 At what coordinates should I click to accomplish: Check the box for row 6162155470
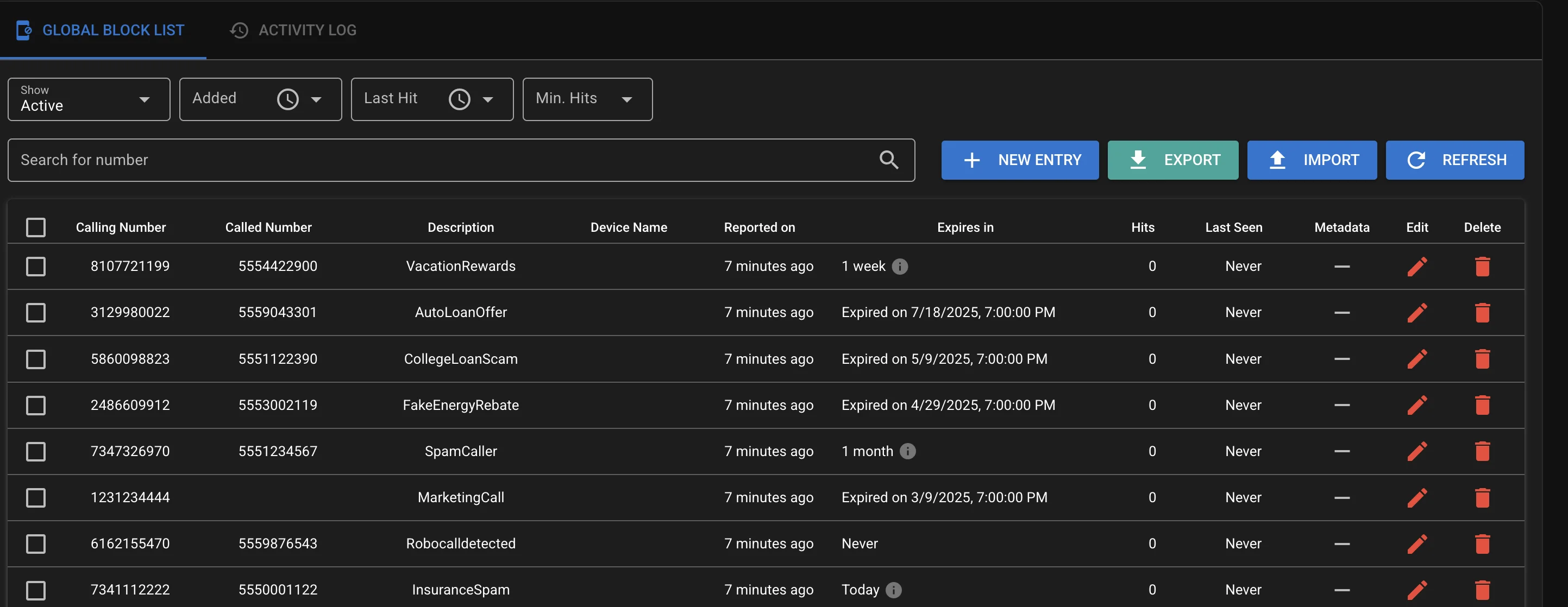click(x=36, y=543)
